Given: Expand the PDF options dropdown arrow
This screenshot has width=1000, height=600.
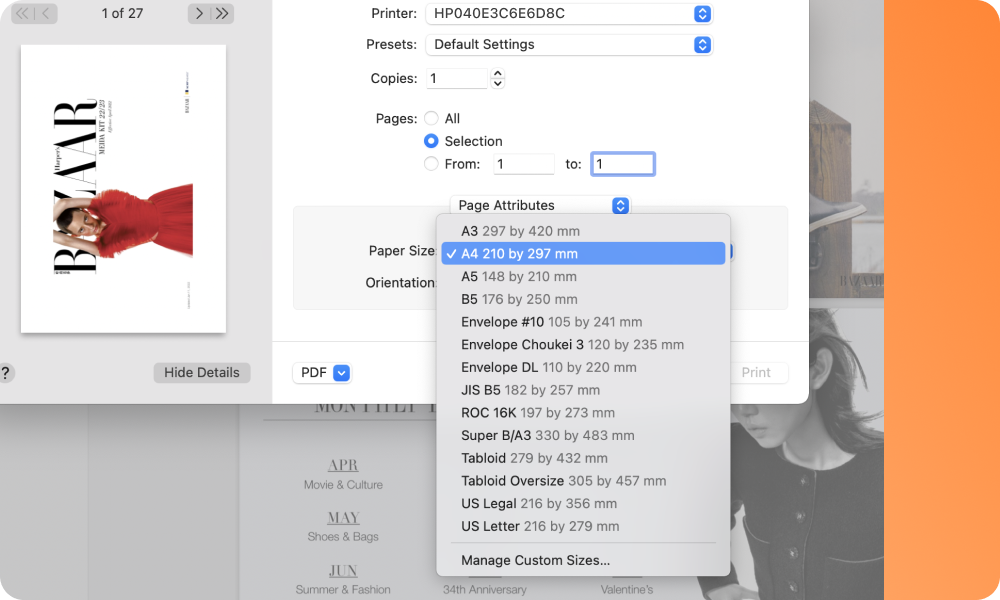Looking at the screenshot, I should 341,373.
